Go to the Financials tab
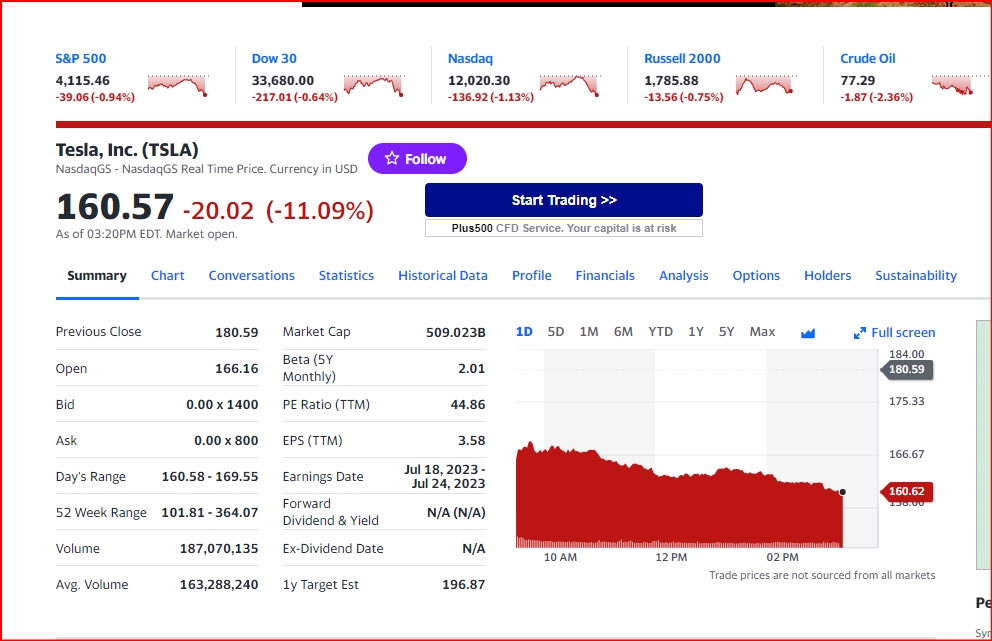Screen dimensions: 992x641 coord(605,276)
